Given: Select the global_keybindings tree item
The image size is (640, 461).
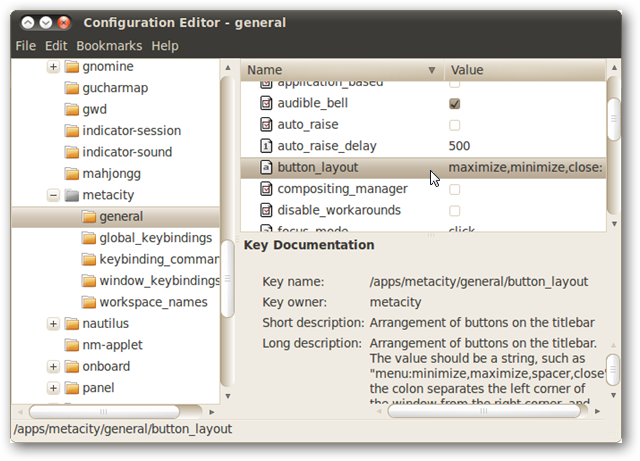Looking at the screenshot, I should click(156, 238).
